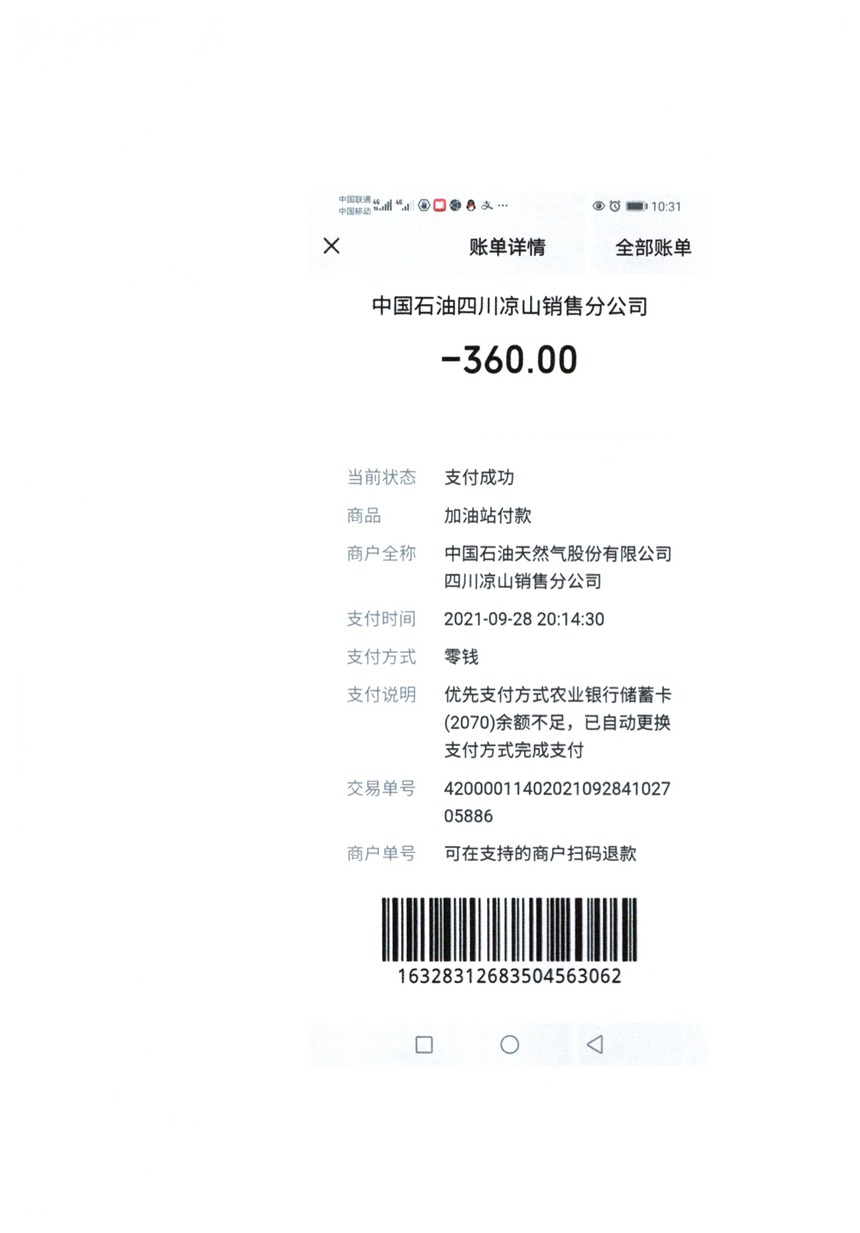860x1233 pixels.
Task: Tap the red square notification icon
Action: point(439,205)
